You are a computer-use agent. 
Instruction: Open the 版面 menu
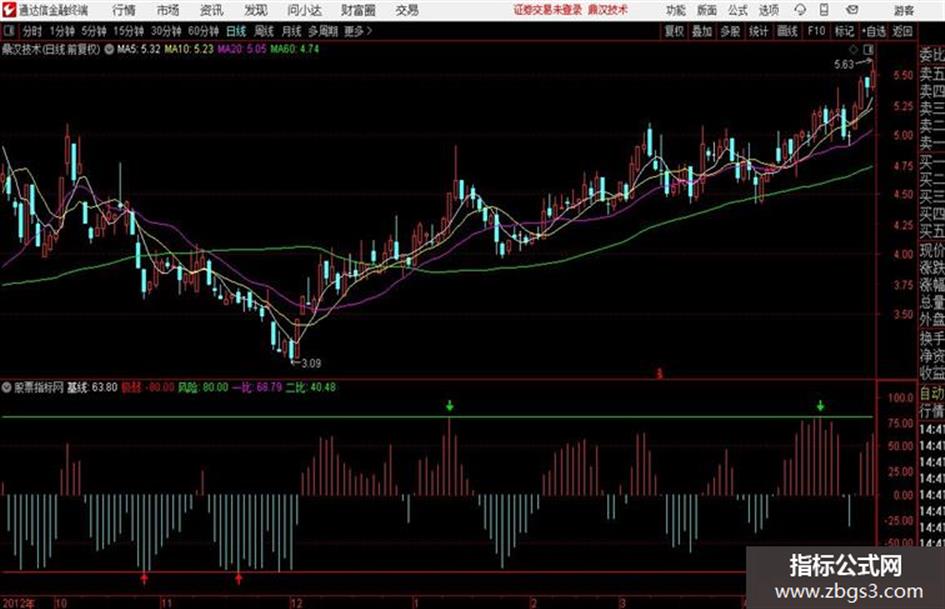pos(707,10)
